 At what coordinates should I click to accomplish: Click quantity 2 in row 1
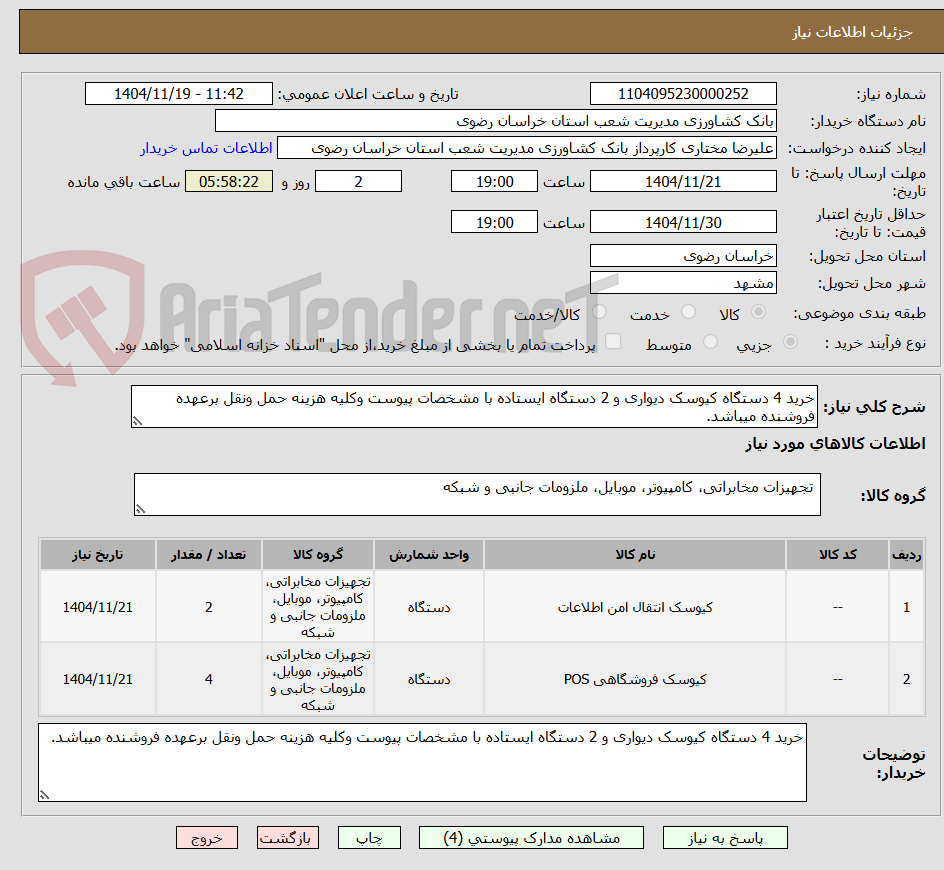pyautogui.click(x=209, y=607)
